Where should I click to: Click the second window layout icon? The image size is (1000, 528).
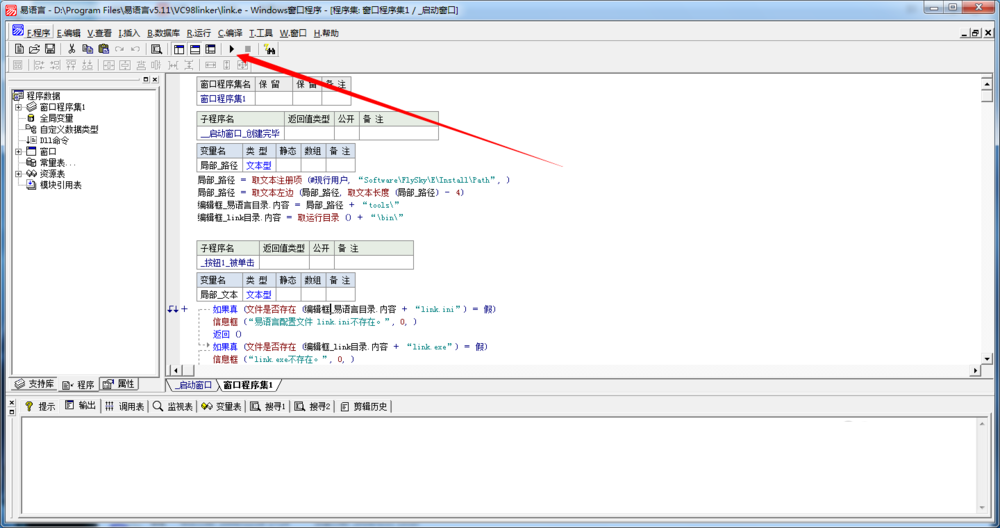pos(195,49)
